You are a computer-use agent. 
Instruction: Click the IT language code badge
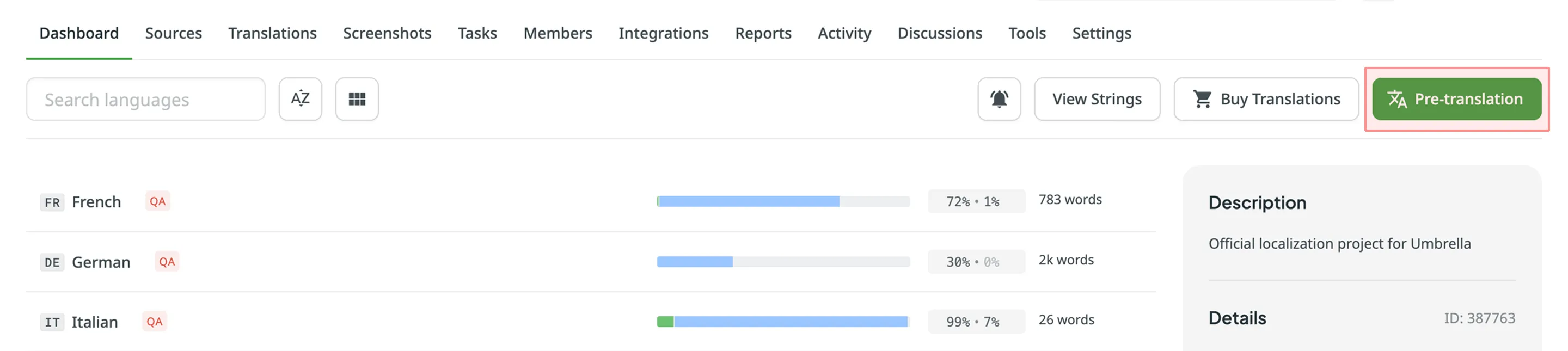pyautogui.click(x=52, y=322)
